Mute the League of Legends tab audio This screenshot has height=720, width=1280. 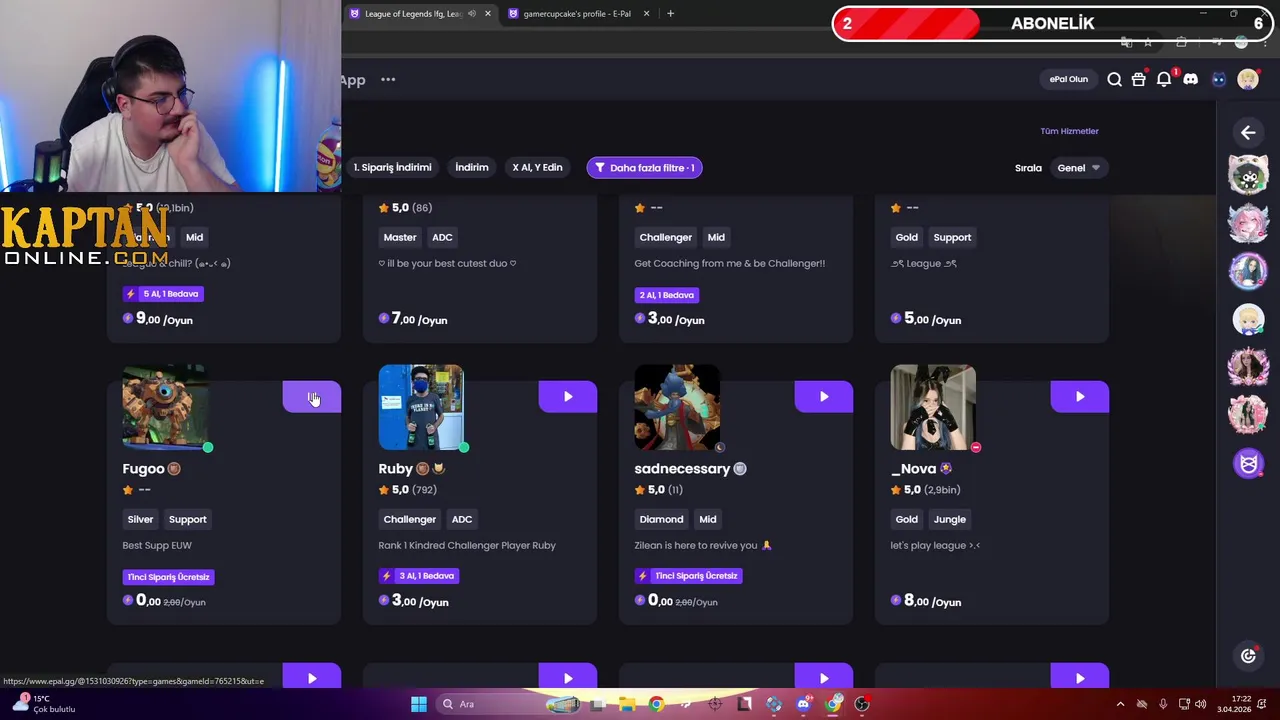472,14
